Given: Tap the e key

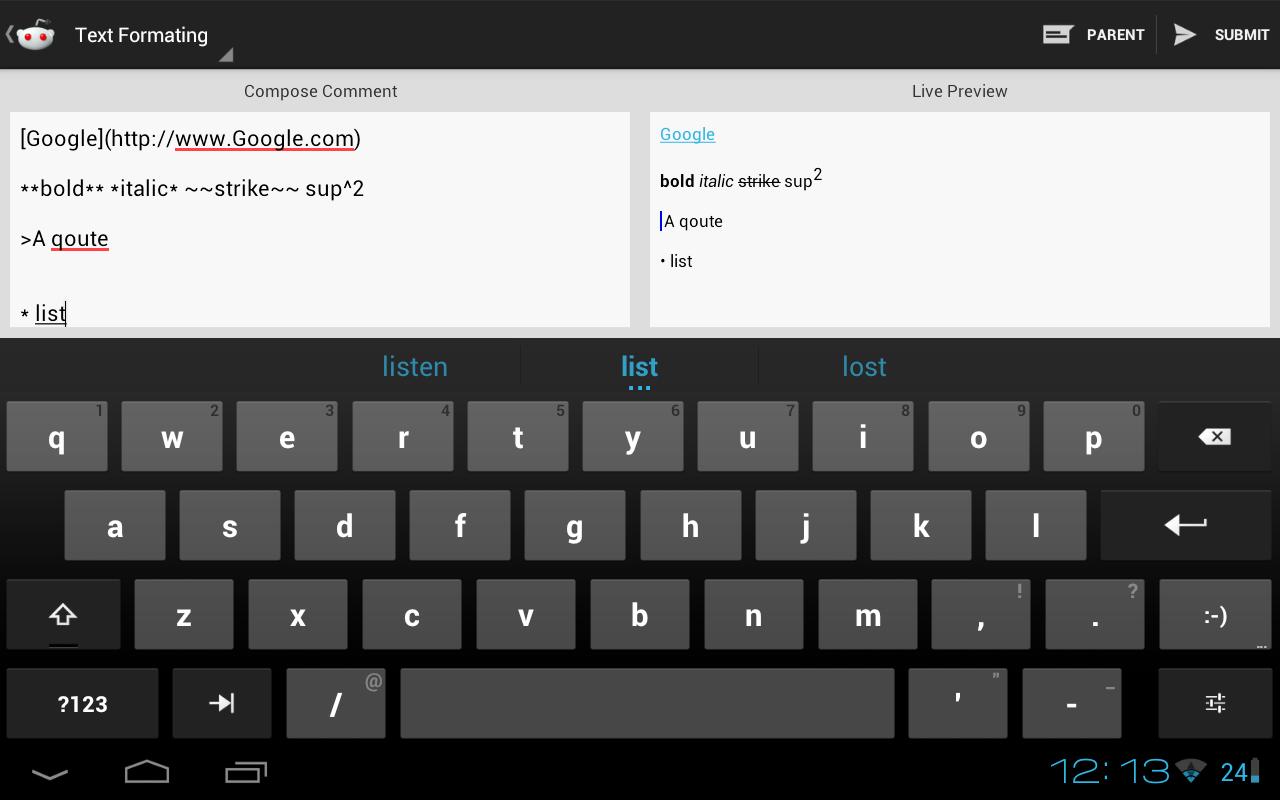Looking at the screenshot, I should 287,437.
